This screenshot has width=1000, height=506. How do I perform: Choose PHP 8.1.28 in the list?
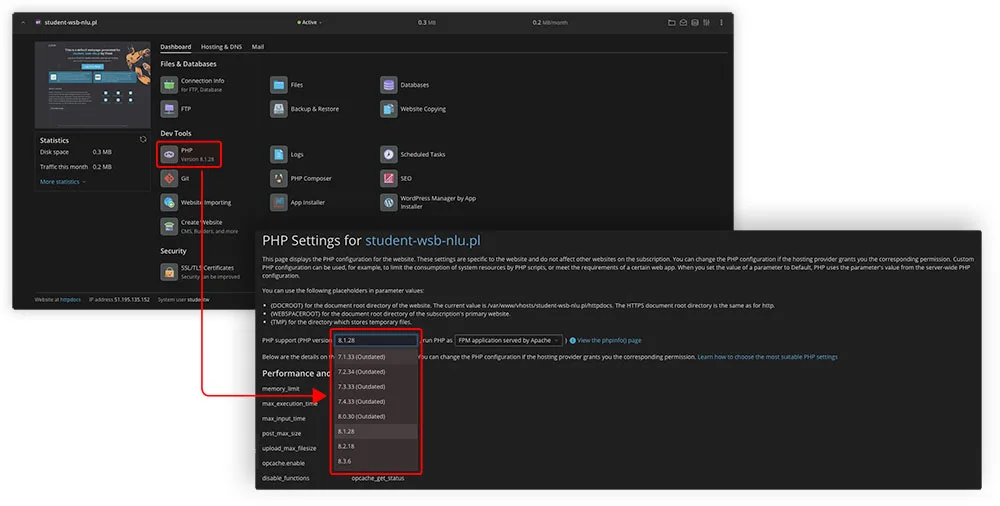point(376,431)
